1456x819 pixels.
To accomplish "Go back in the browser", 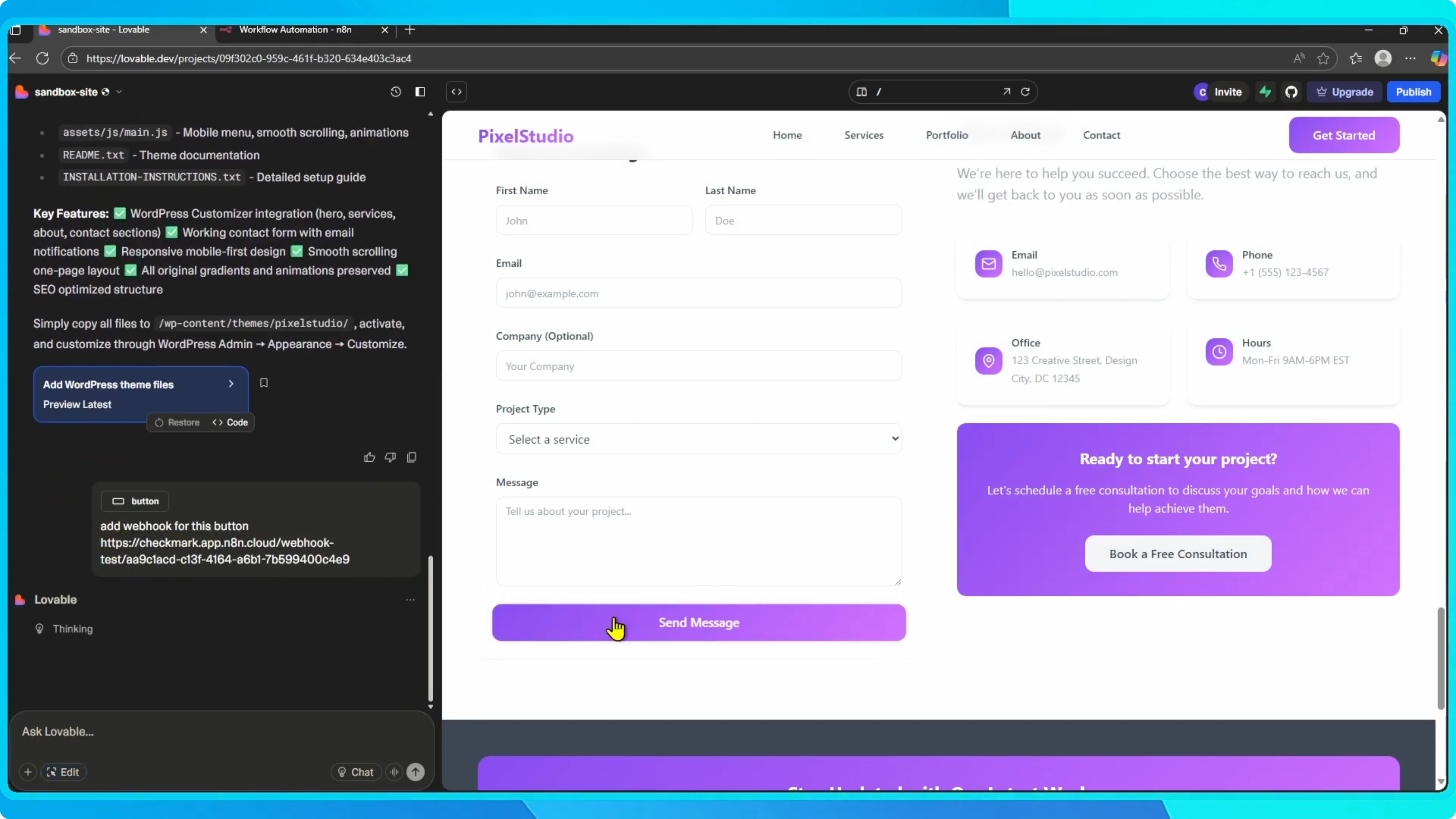I will [x=15, y=58].
